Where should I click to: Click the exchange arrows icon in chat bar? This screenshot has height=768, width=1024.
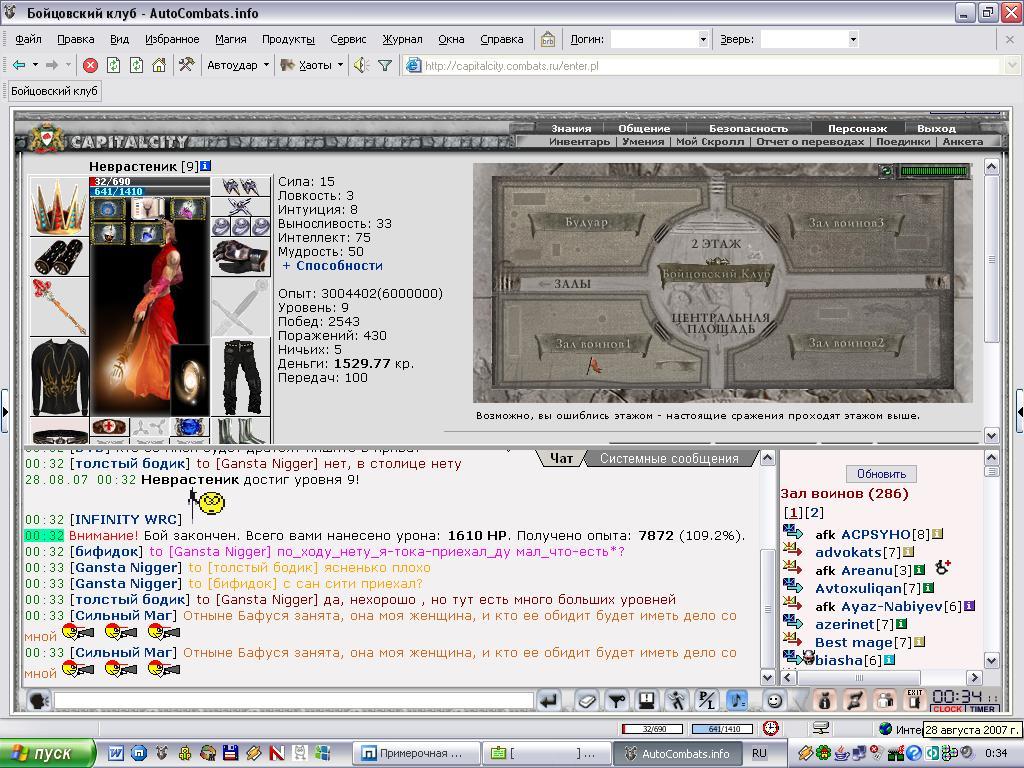click(x=854, y=701)
